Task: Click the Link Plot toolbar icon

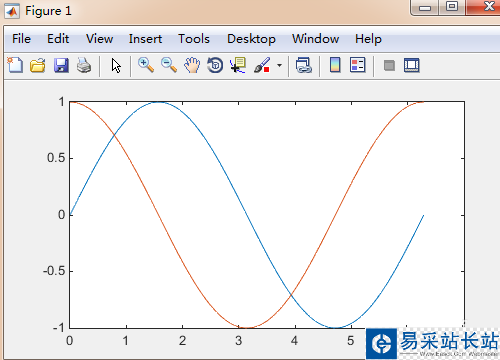Action: click(304, 65)
